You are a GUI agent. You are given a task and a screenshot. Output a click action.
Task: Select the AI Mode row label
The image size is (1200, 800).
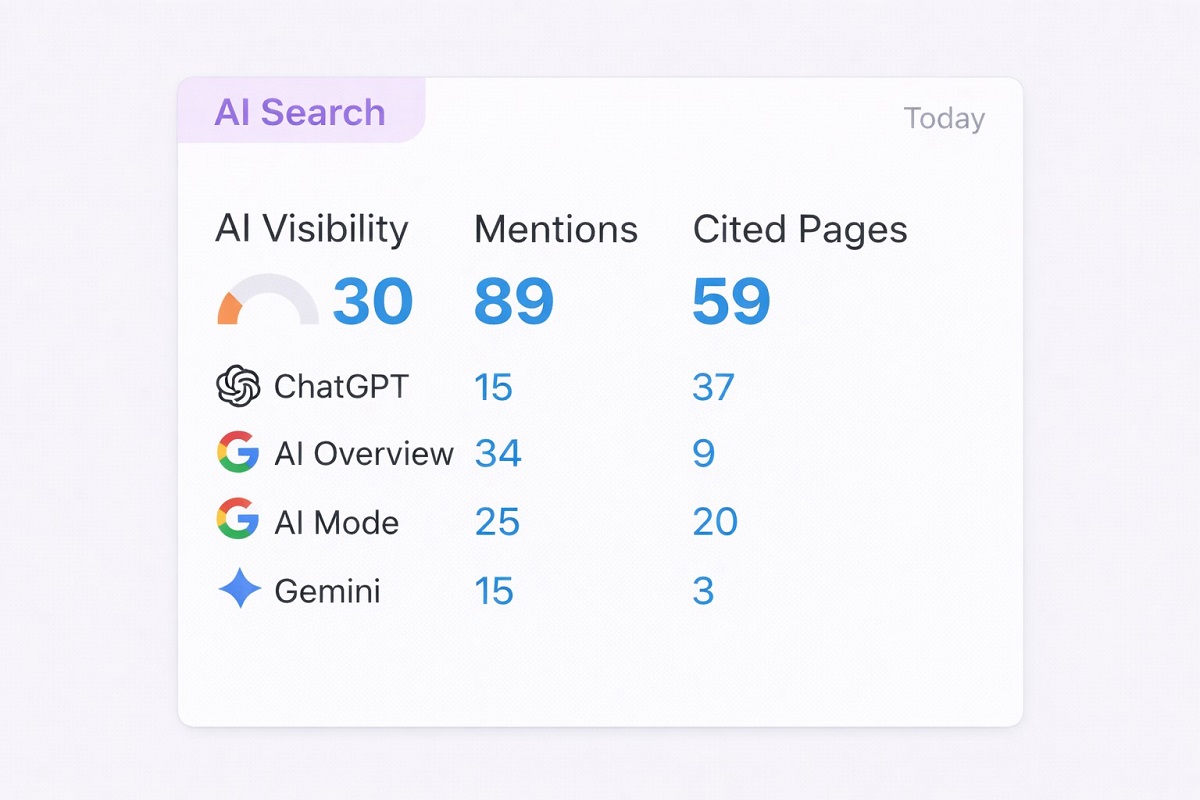[337, 522]
